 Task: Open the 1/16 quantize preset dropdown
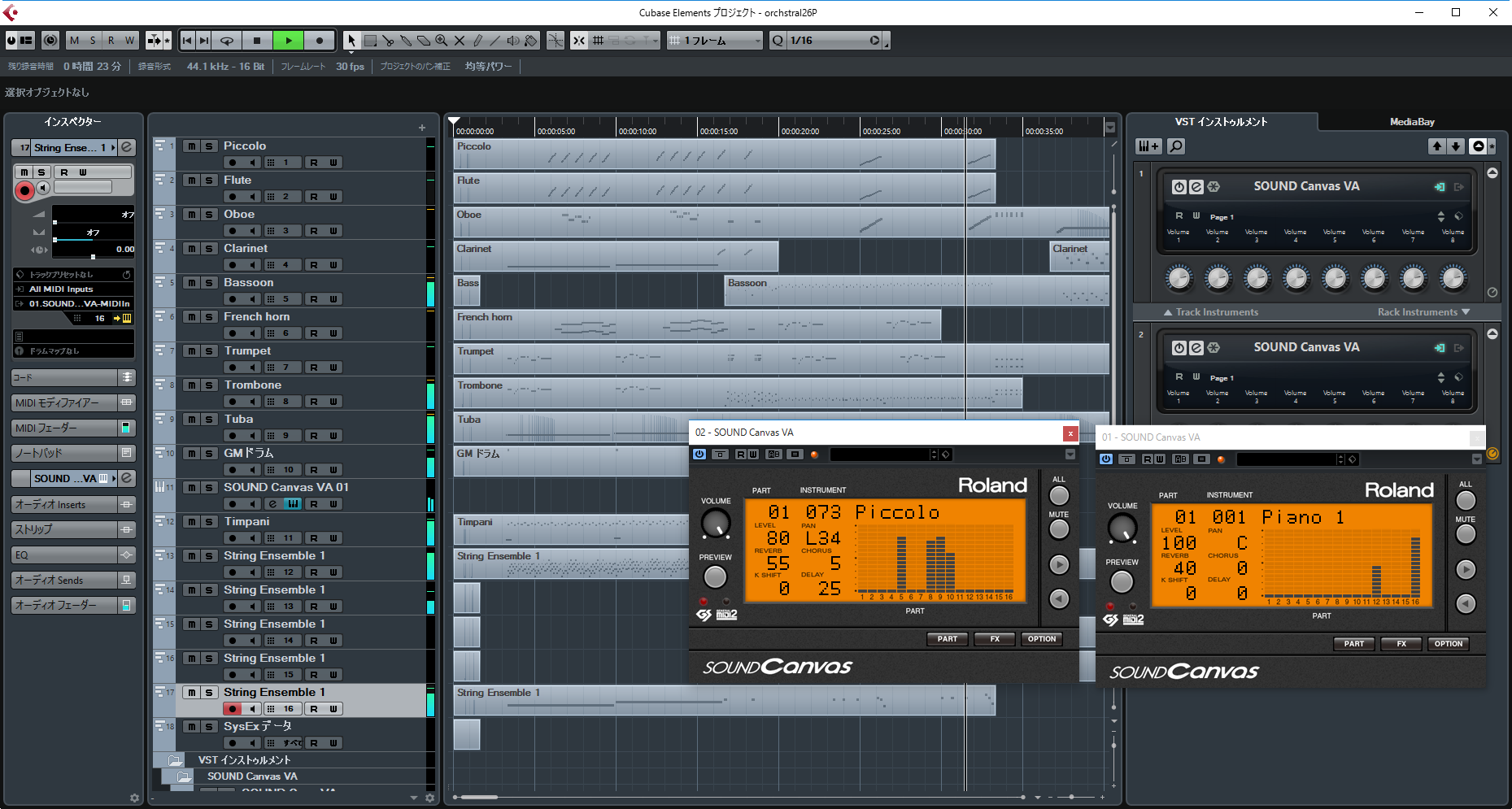tap(834, 41)
